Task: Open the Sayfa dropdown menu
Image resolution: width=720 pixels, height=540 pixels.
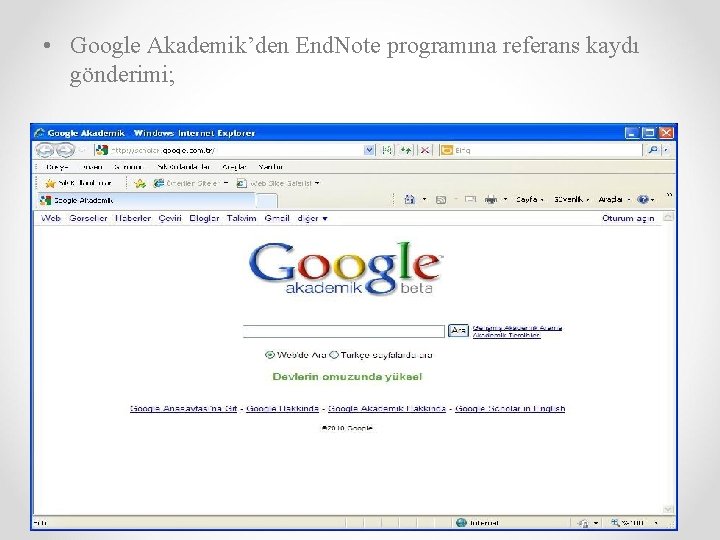Action: [x=529, y=199]
